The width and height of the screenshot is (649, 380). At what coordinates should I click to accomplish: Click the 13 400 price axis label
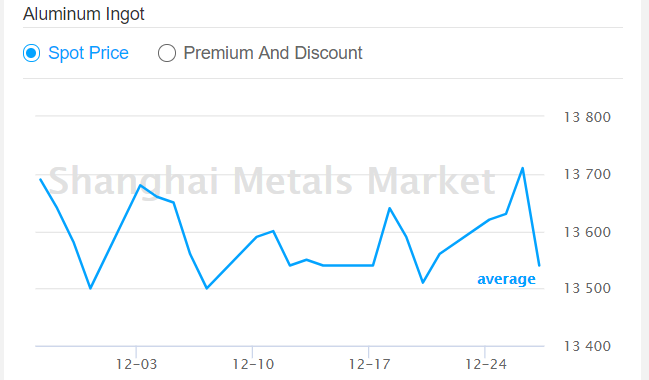587,346
